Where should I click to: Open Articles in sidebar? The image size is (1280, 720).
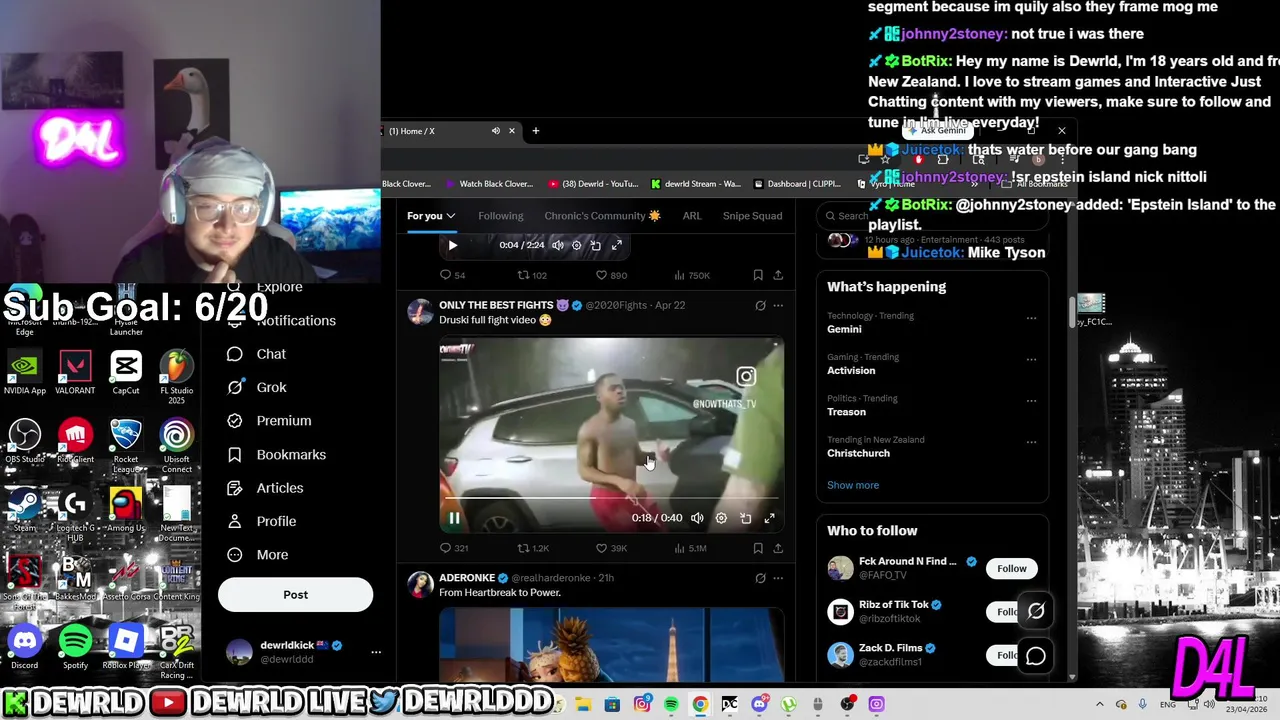click(x=265, y=488)
